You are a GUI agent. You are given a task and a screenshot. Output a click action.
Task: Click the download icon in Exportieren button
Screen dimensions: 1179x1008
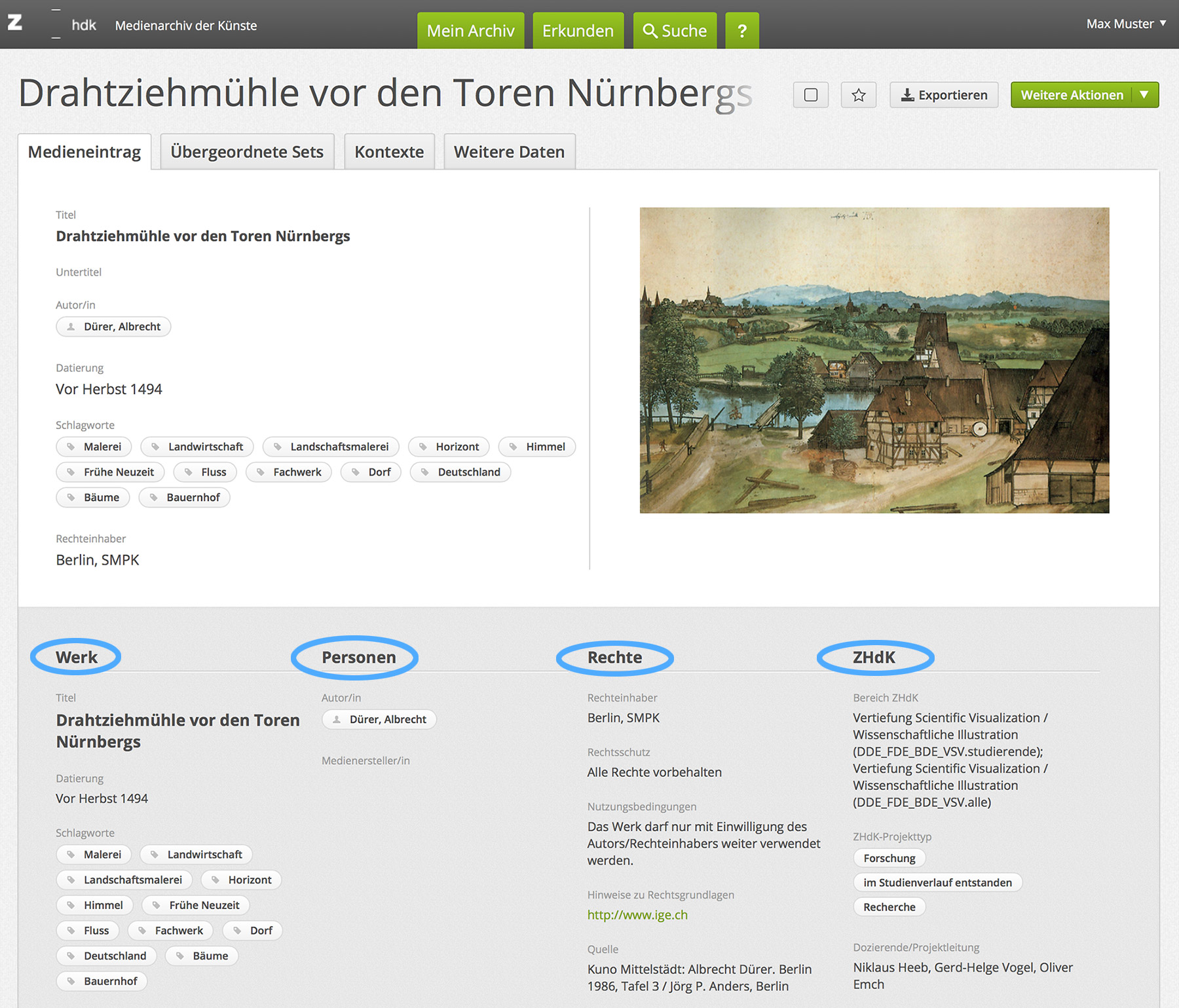pyautogui.click(x=907, y=95)
